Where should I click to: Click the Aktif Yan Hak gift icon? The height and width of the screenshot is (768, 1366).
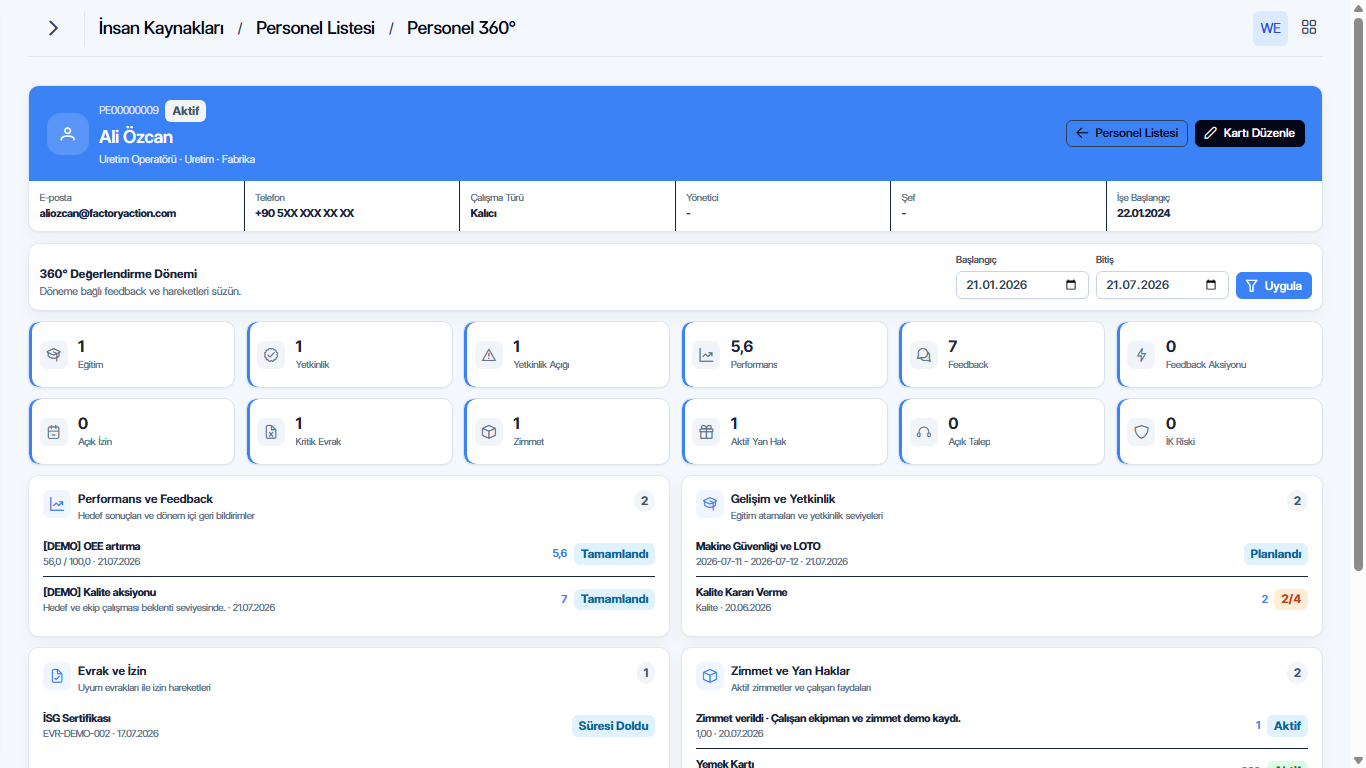click(x=707, y=432)
